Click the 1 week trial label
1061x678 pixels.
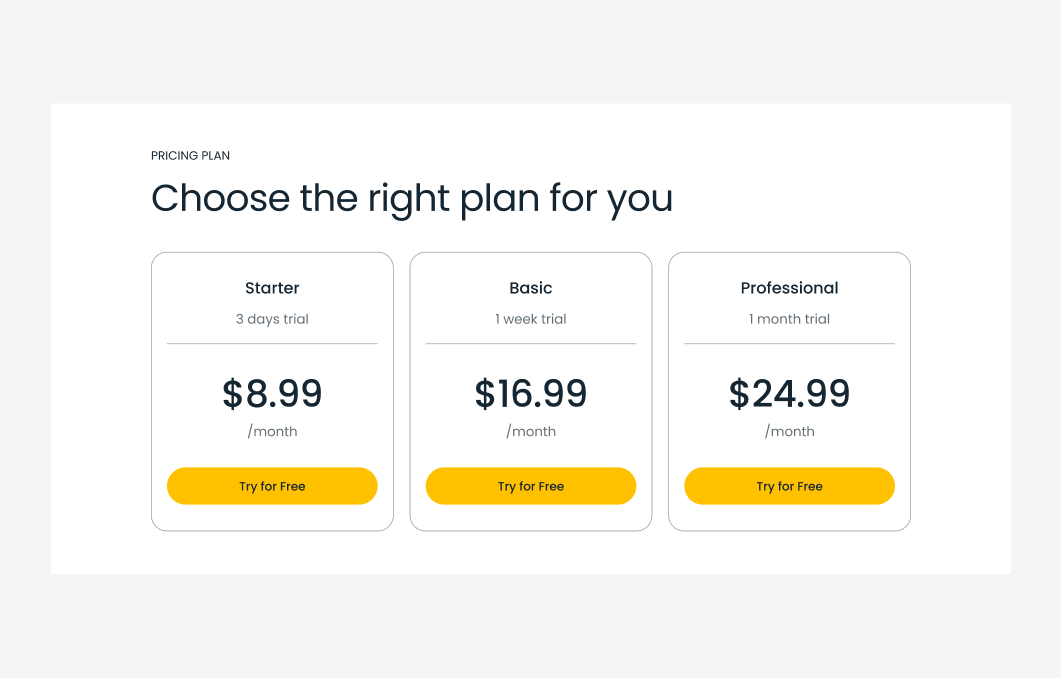(531, 319)
